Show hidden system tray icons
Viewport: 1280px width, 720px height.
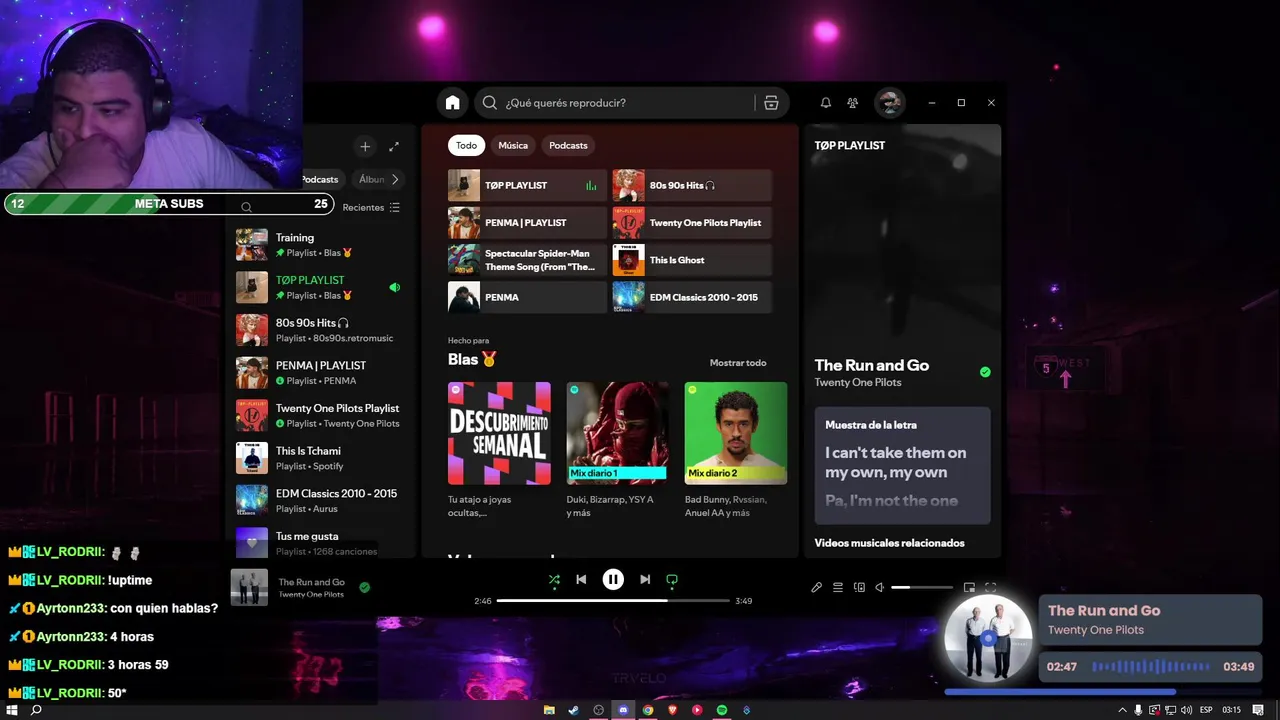point(1122,710)
